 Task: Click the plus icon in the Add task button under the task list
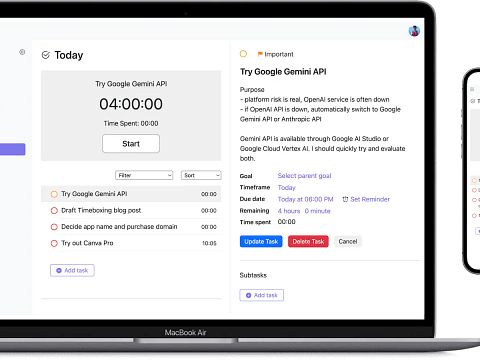click(x=59, y=271)
